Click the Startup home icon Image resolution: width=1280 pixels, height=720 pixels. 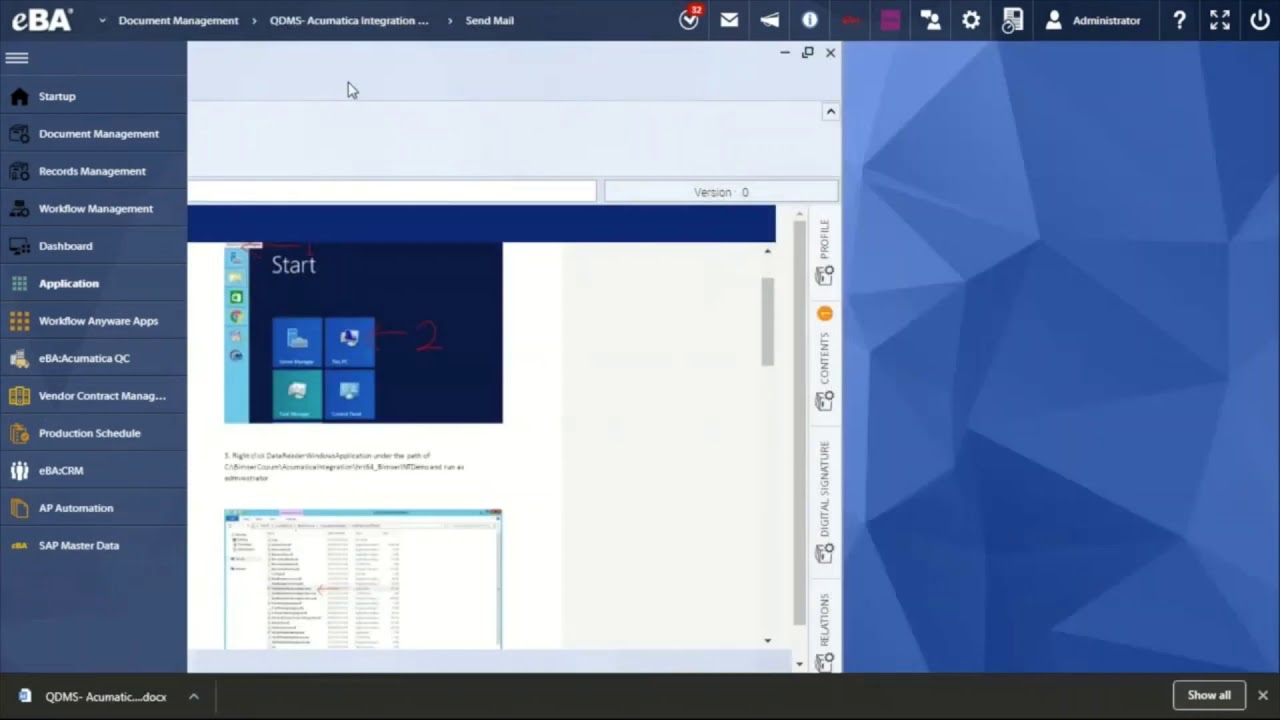tap(19, 96)
